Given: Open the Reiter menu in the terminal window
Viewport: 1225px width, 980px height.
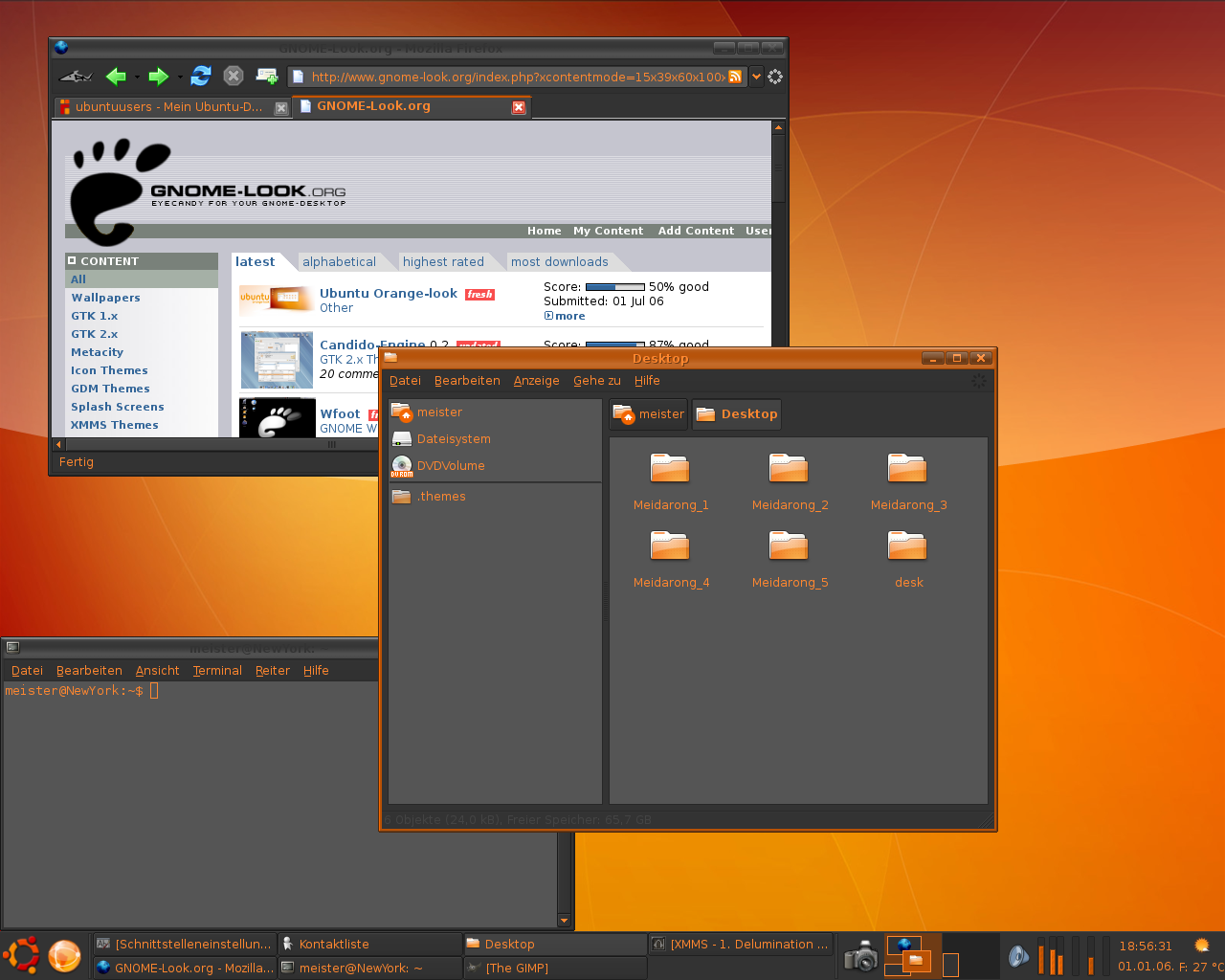Looking at the screenshot, I should coord(273,670).
